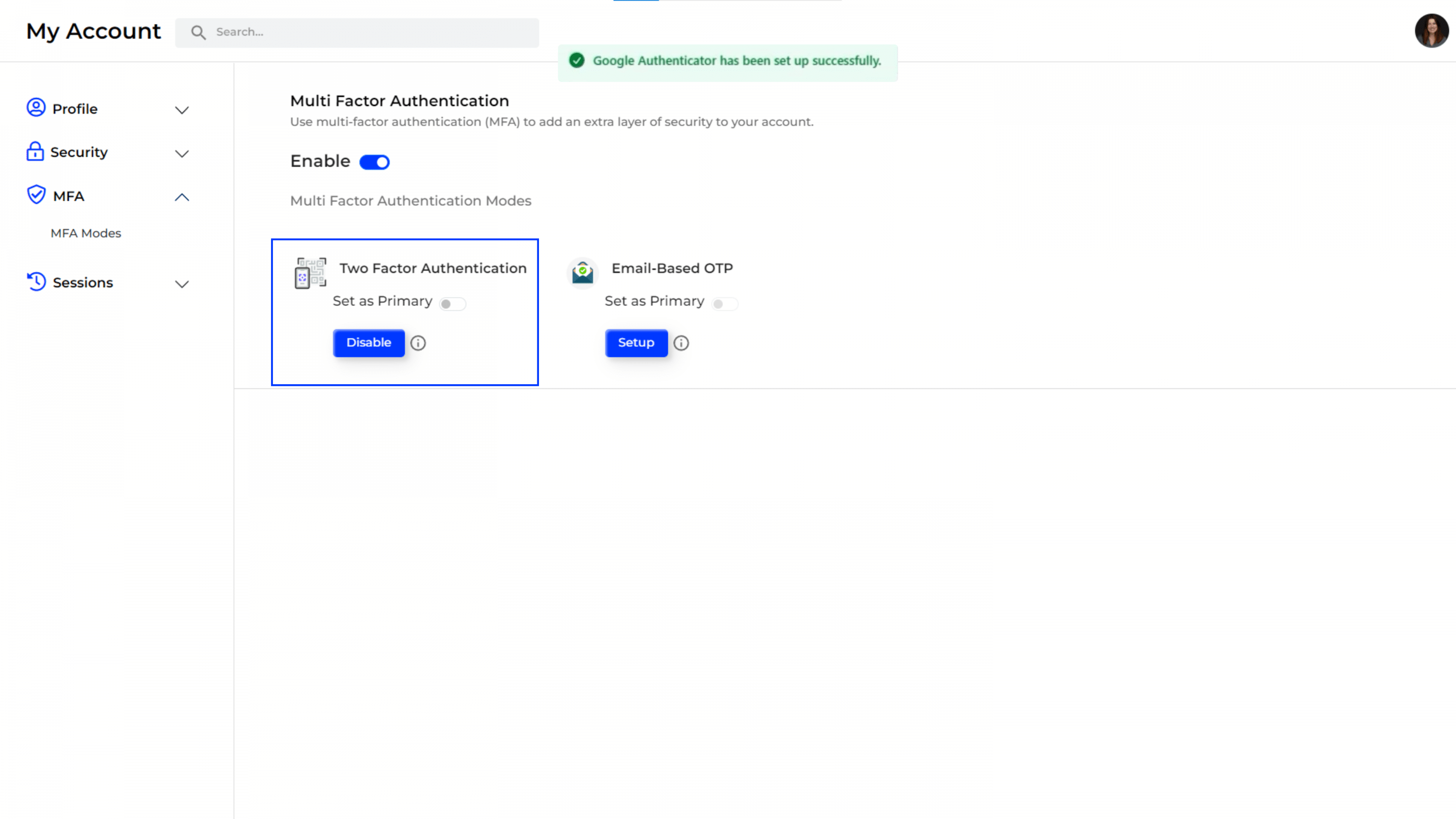Click the My Account title
This screenshot has width=1456, height=819.
(93, 31)
